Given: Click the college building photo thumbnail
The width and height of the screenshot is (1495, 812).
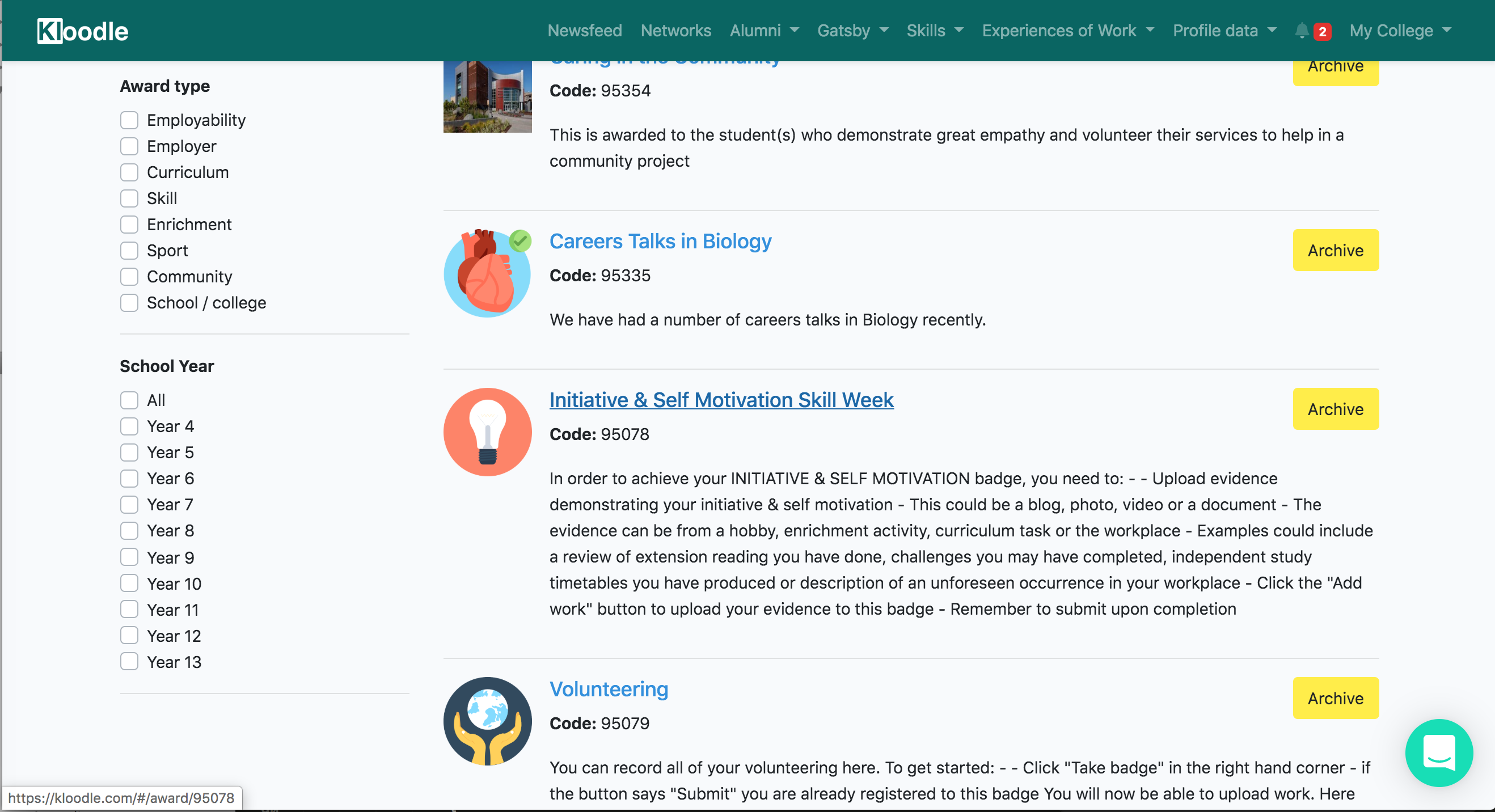Looking at the screenshot, I should coord(488,96).
